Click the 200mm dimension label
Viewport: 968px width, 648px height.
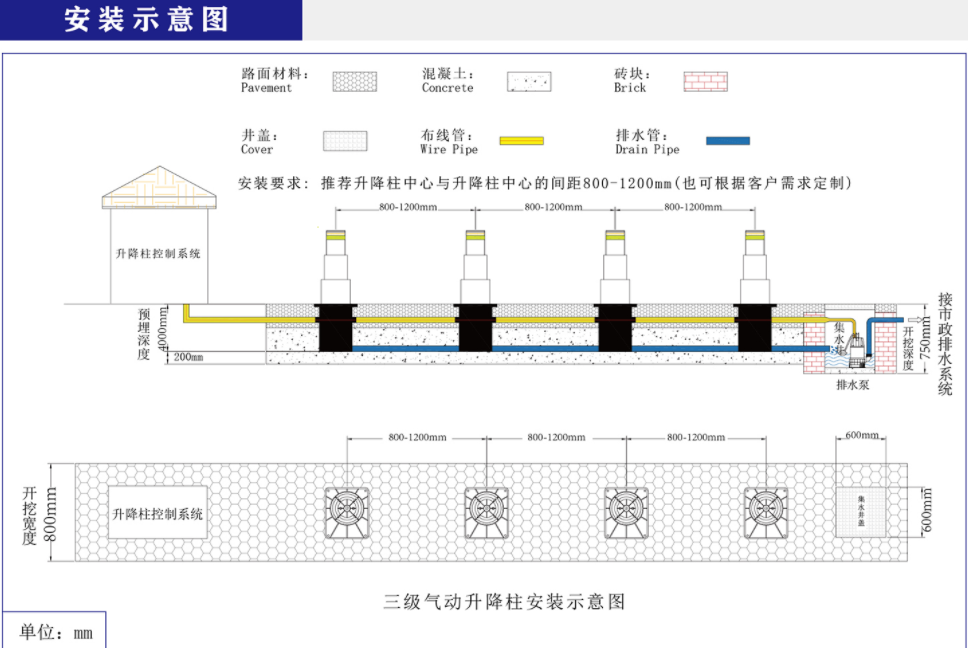[x=188, y=357]
